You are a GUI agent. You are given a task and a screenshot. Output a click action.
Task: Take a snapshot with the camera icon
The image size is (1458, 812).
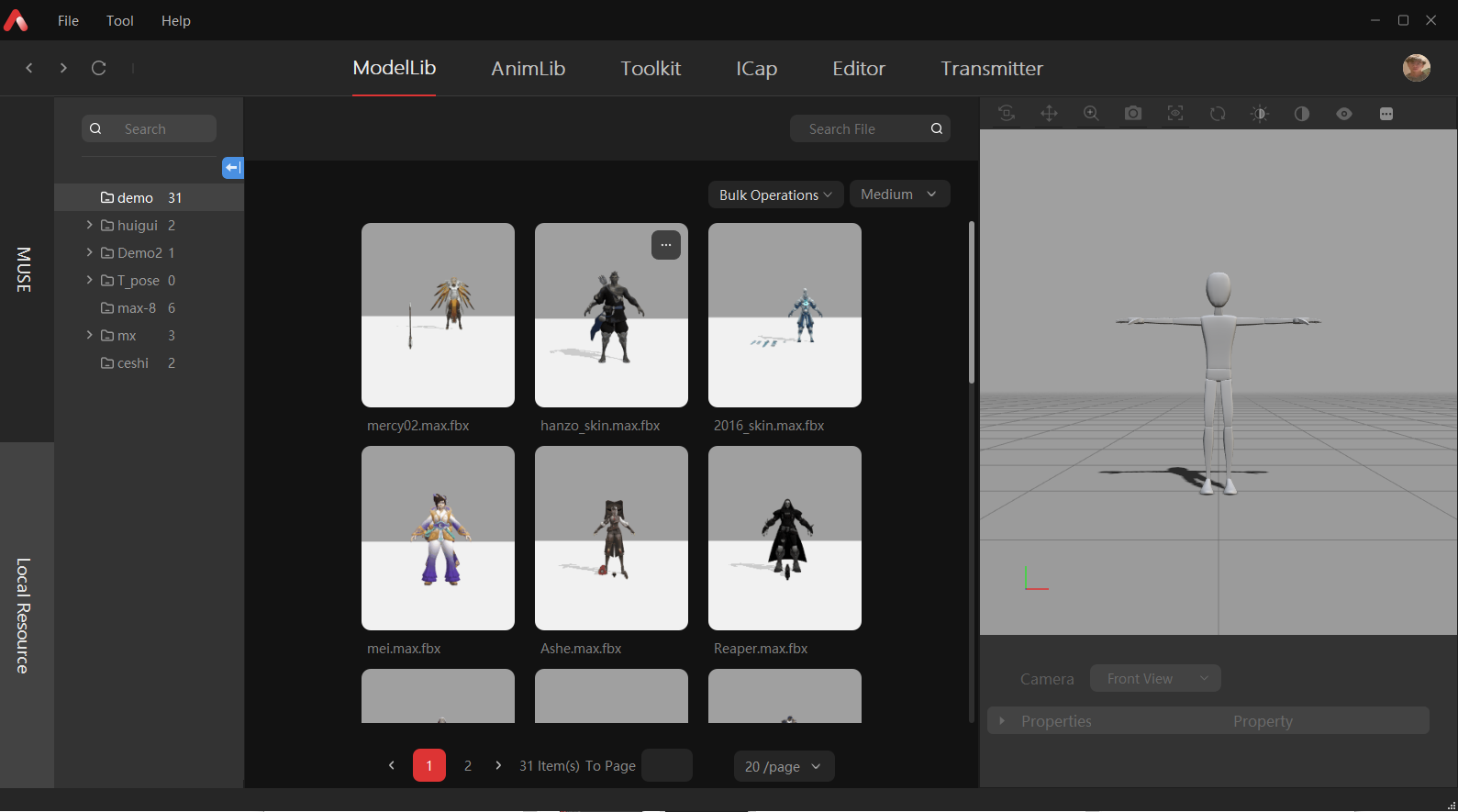[x=1133, y=114]
